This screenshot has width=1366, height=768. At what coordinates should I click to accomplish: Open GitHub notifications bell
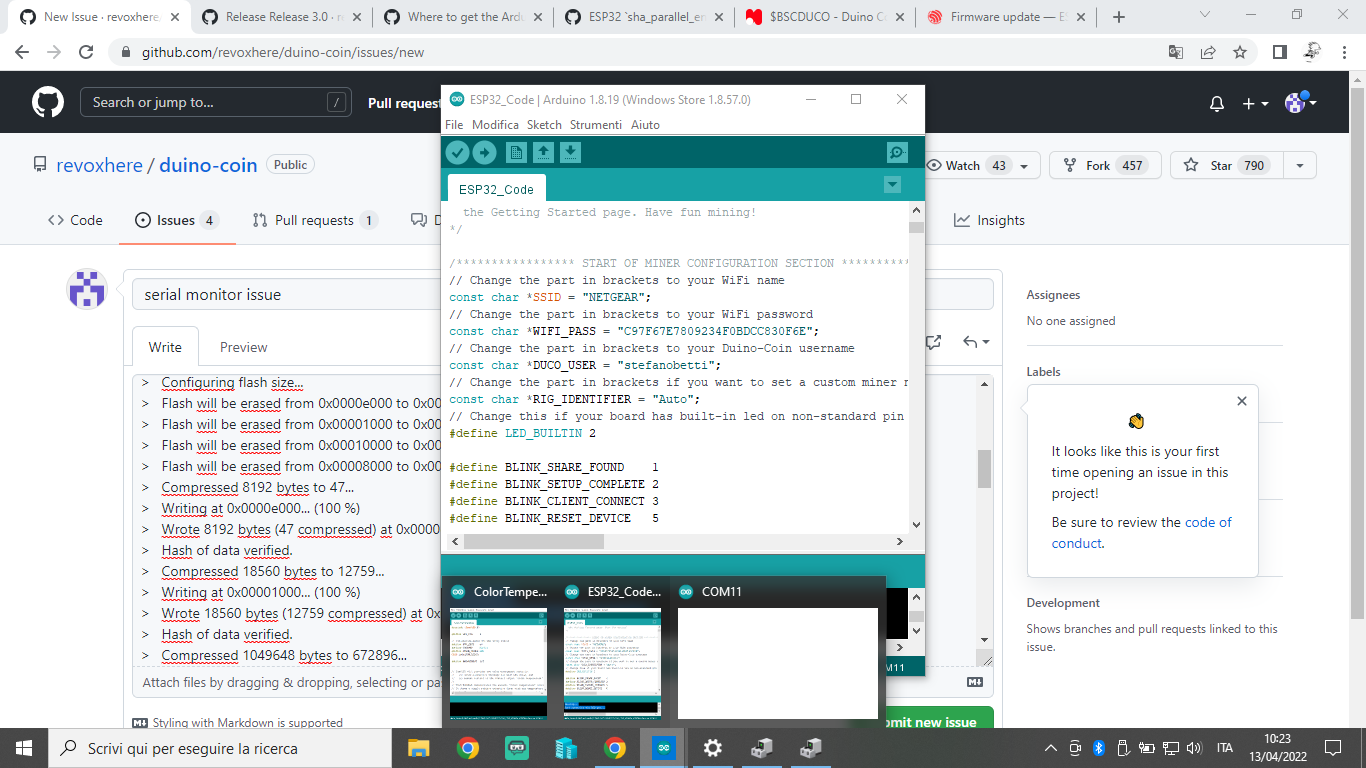[1217, 103]
